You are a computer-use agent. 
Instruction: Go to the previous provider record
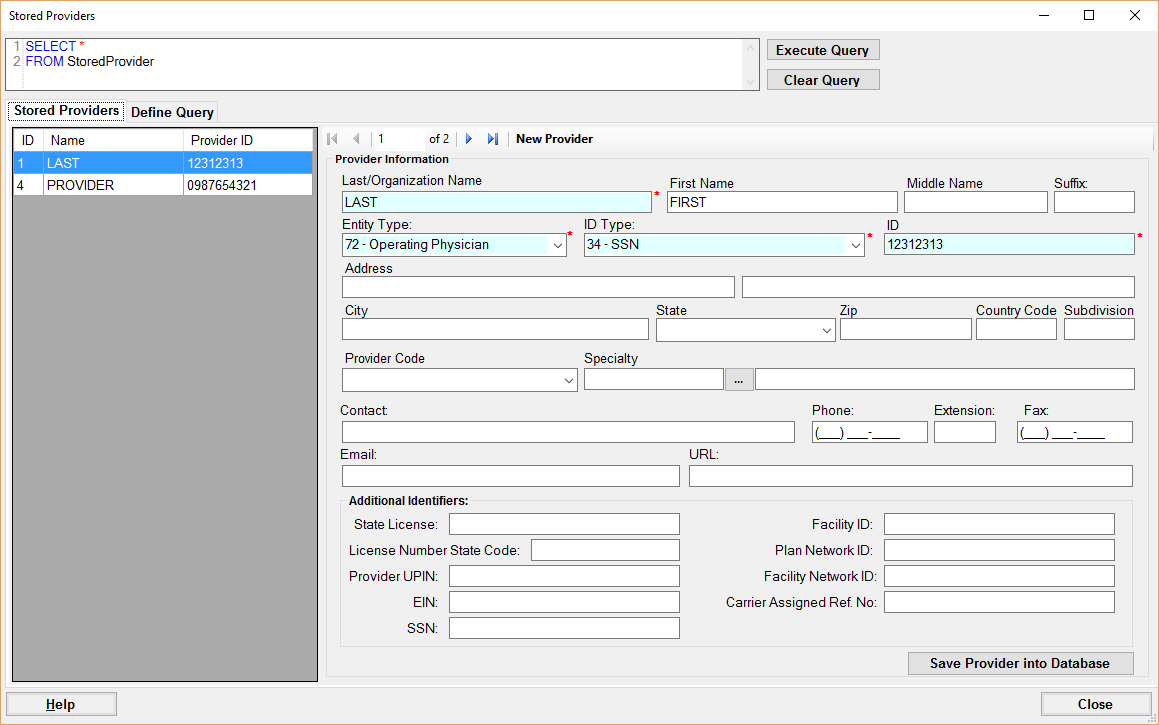(x=356, y=139)
